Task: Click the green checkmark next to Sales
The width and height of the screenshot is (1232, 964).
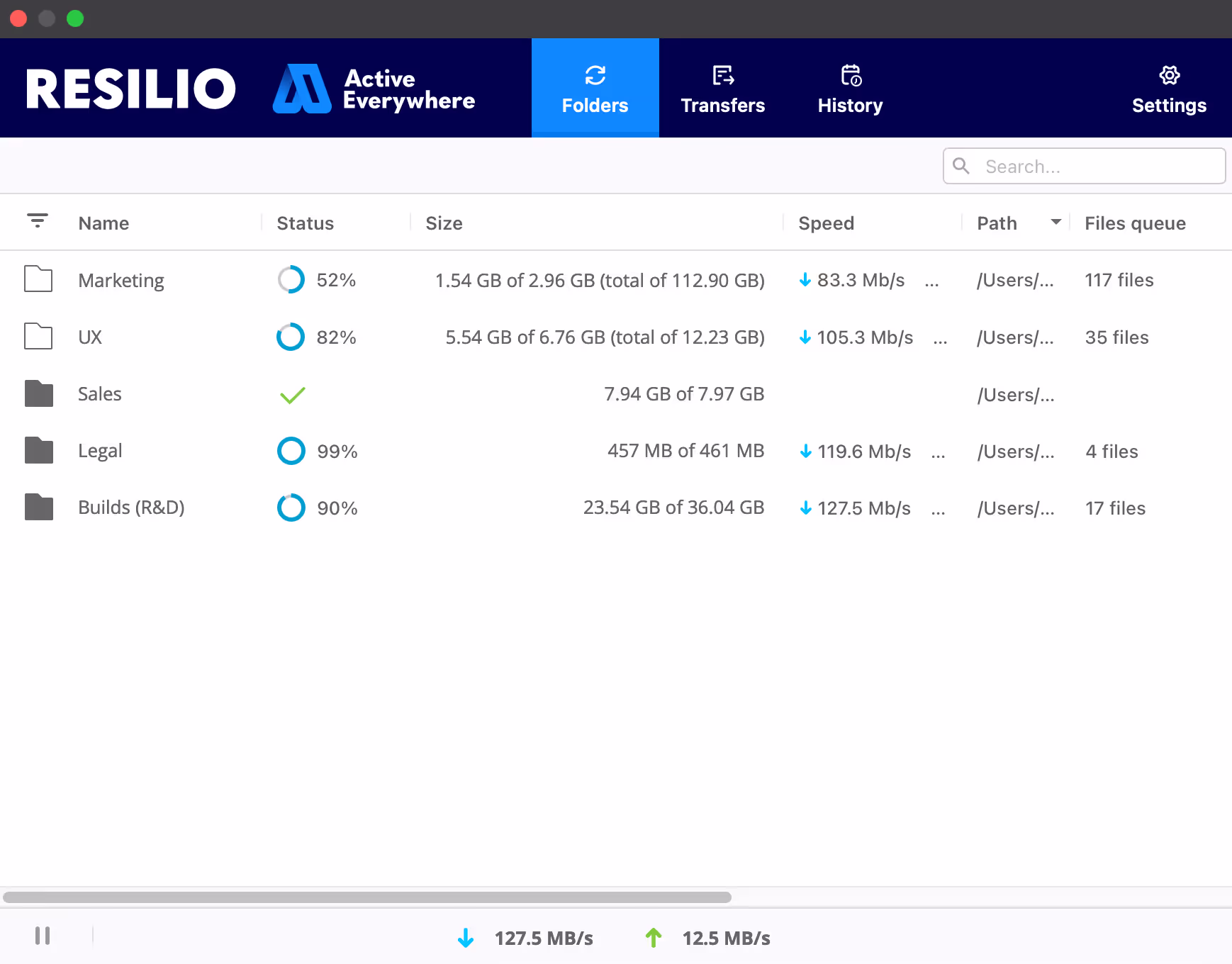Action: [291, 395]
